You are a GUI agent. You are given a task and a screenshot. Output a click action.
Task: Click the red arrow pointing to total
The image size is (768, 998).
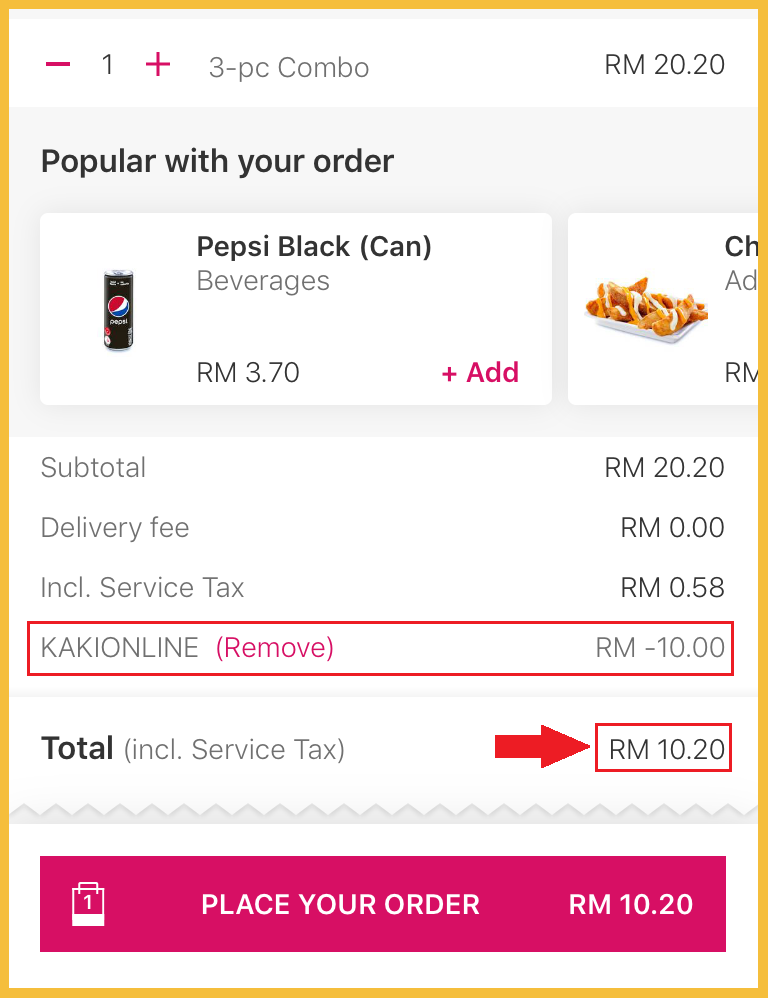coord(541,748)
